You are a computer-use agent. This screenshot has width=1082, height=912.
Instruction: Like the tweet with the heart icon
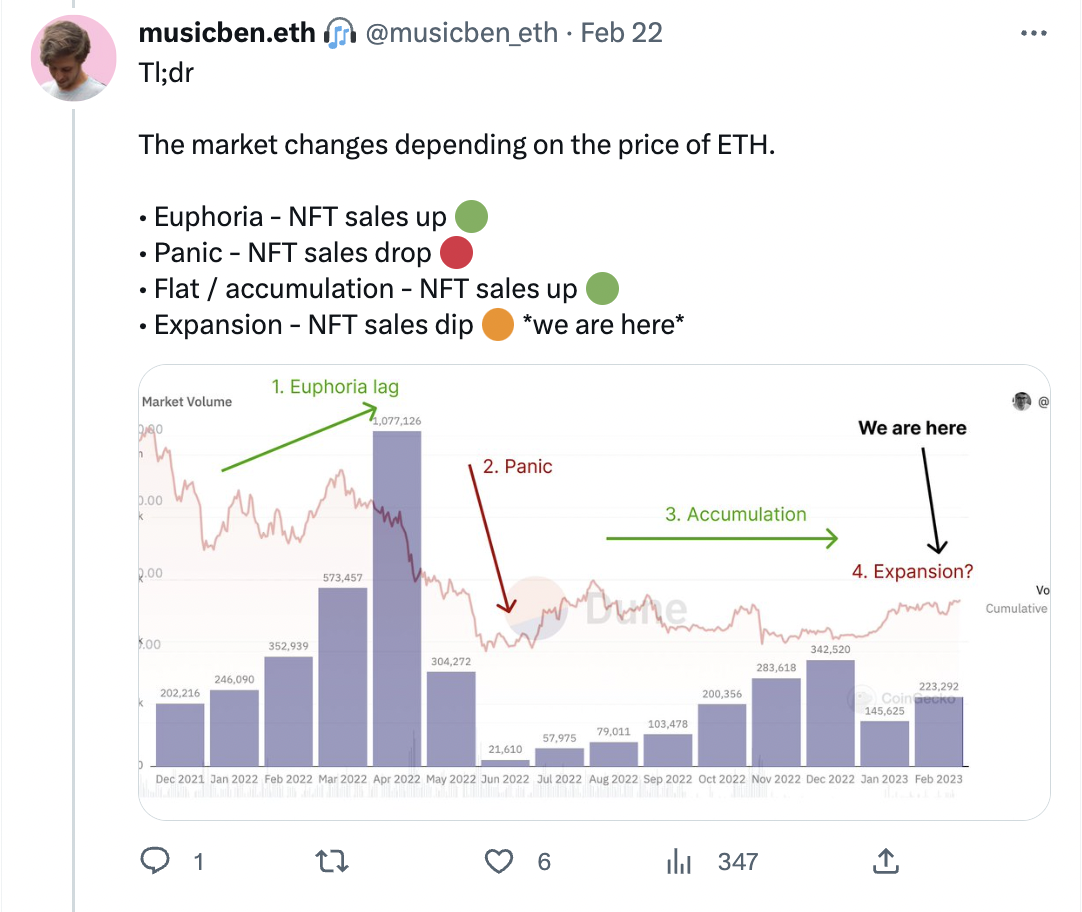tap(499, 861)
